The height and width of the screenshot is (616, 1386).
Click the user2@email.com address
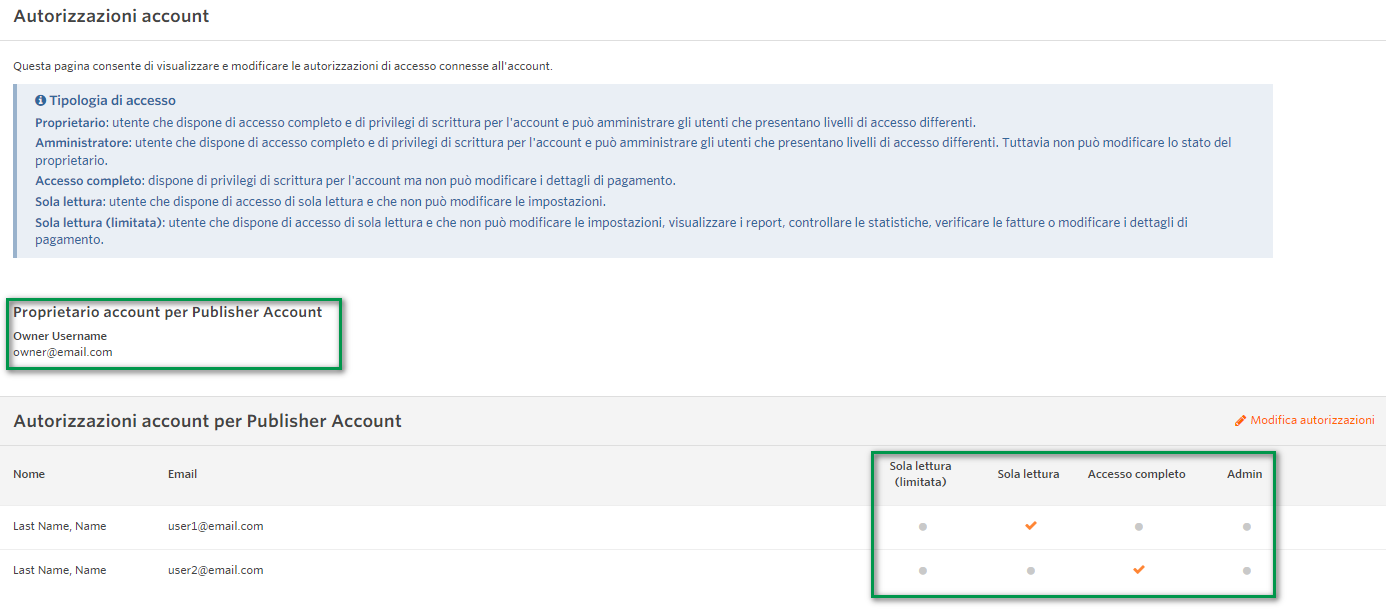point(215,570)
